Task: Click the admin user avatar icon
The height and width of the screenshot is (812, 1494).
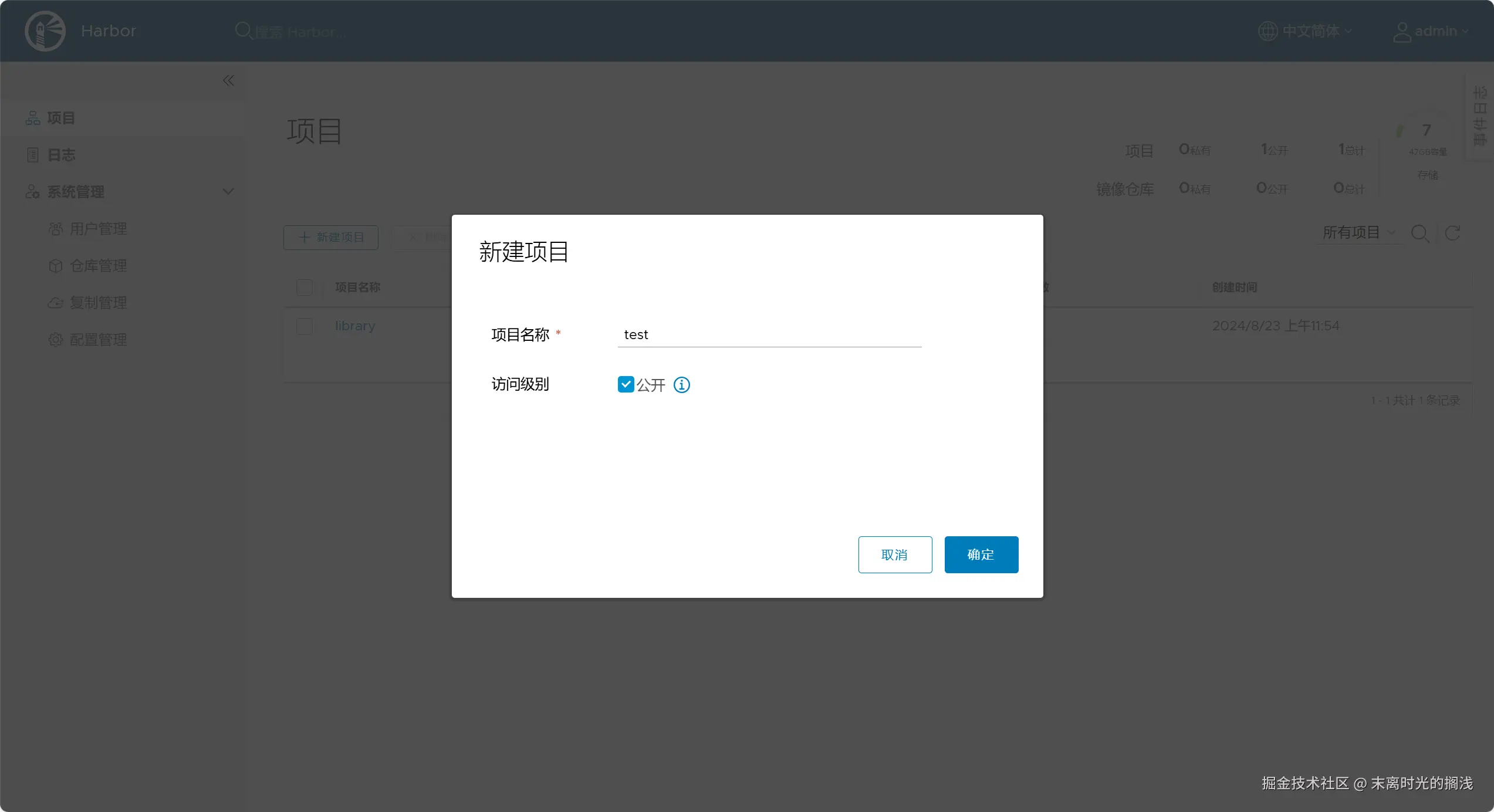Action: (x=1401, y=32)
